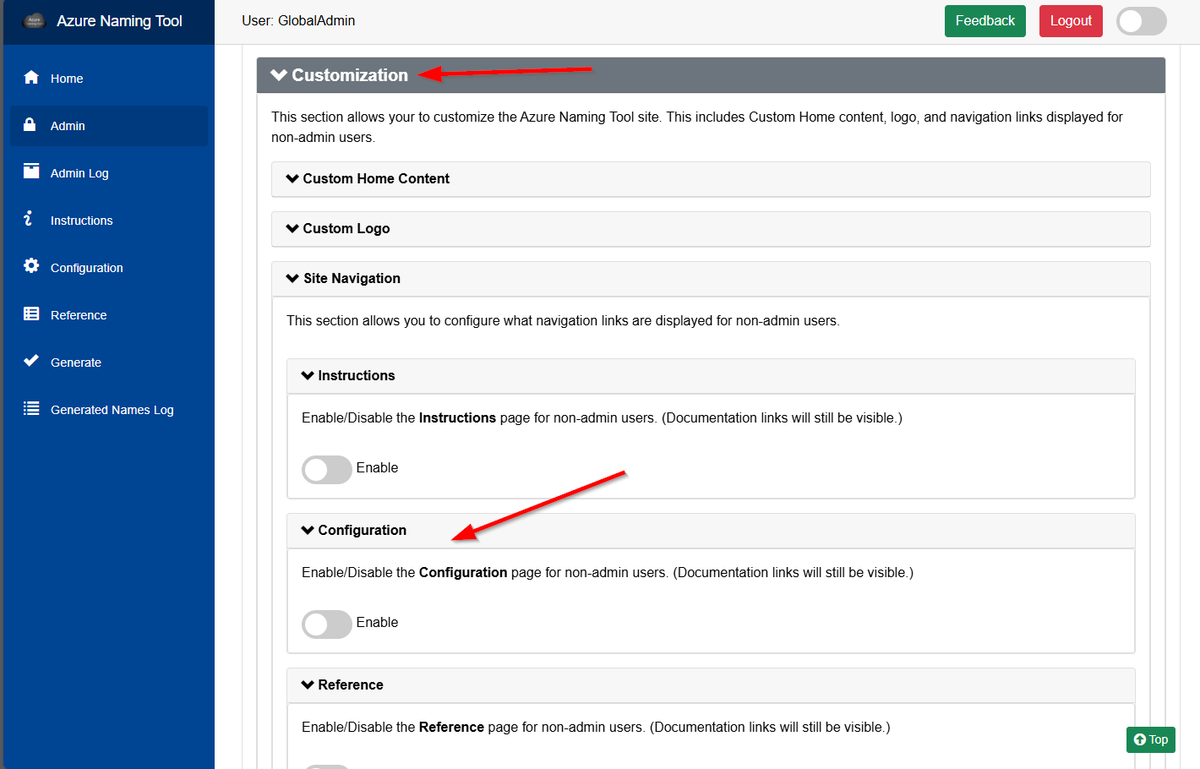Jump to Top with the green button

coord(1151,740)
